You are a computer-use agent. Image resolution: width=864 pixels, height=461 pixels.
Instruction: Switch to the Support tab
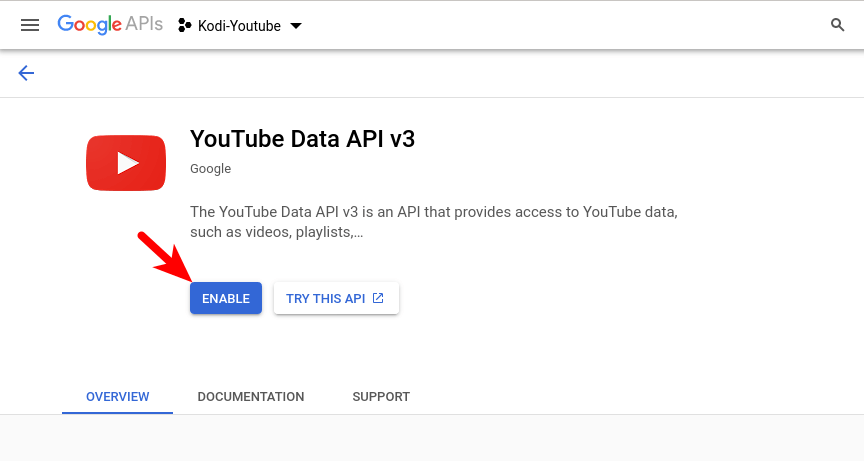coord(381,397)
